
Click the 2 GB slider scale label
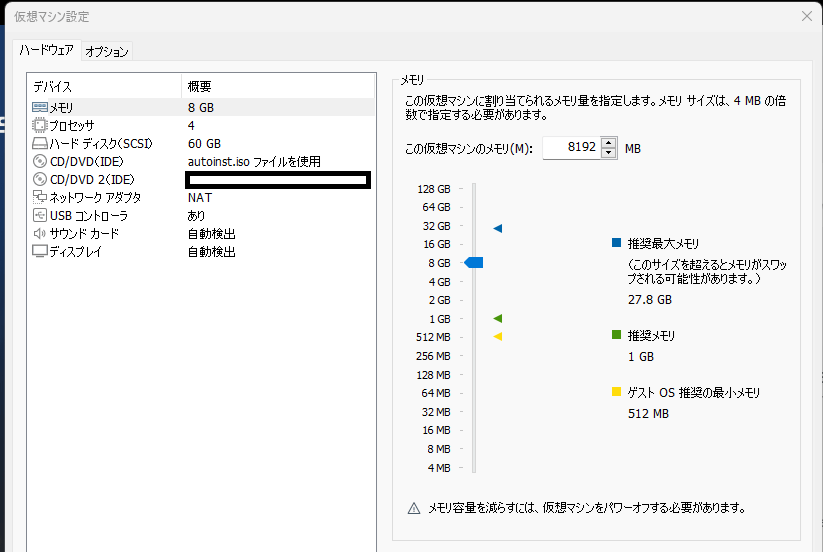(439, 300)
